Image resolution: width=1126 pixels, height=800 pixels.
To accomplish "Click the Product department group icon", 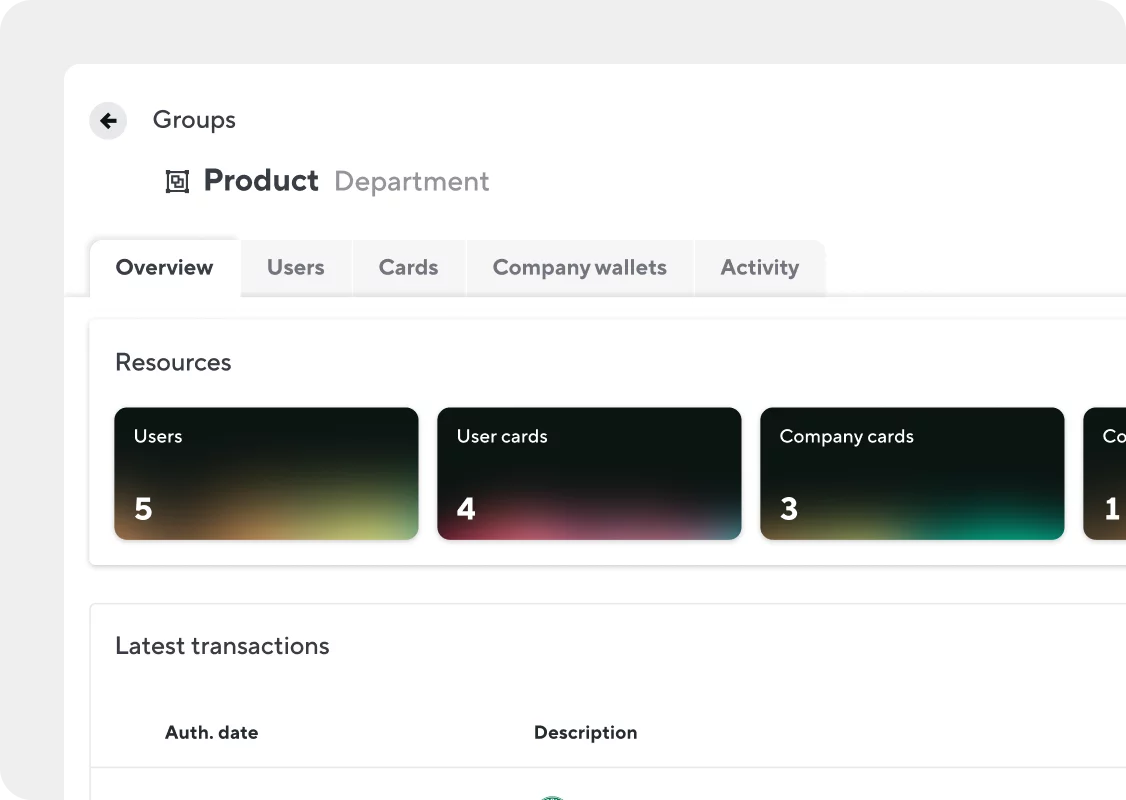I will (177, 182).
